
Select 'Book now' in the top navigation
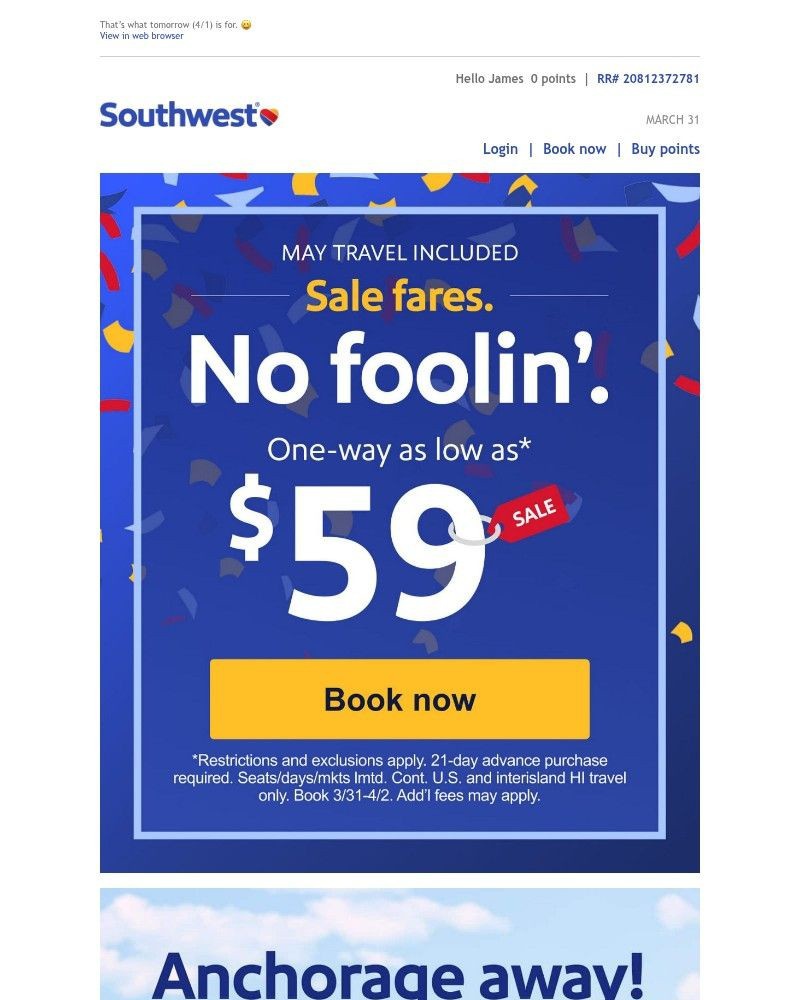[574, 148]
